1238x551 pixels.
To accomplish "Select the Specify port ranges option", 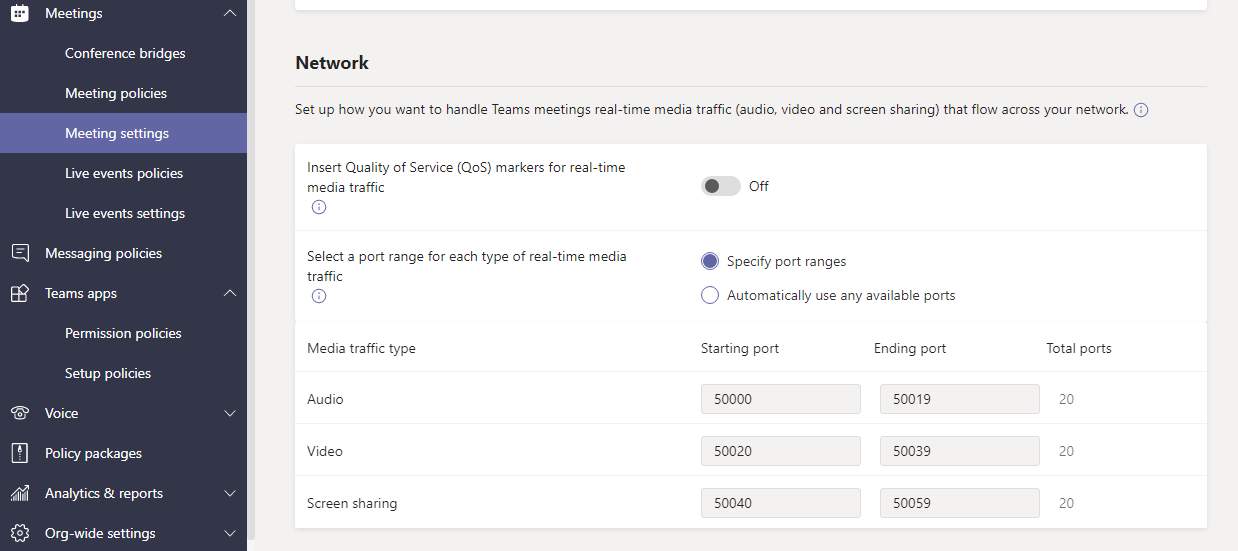I will coord(710,261).
